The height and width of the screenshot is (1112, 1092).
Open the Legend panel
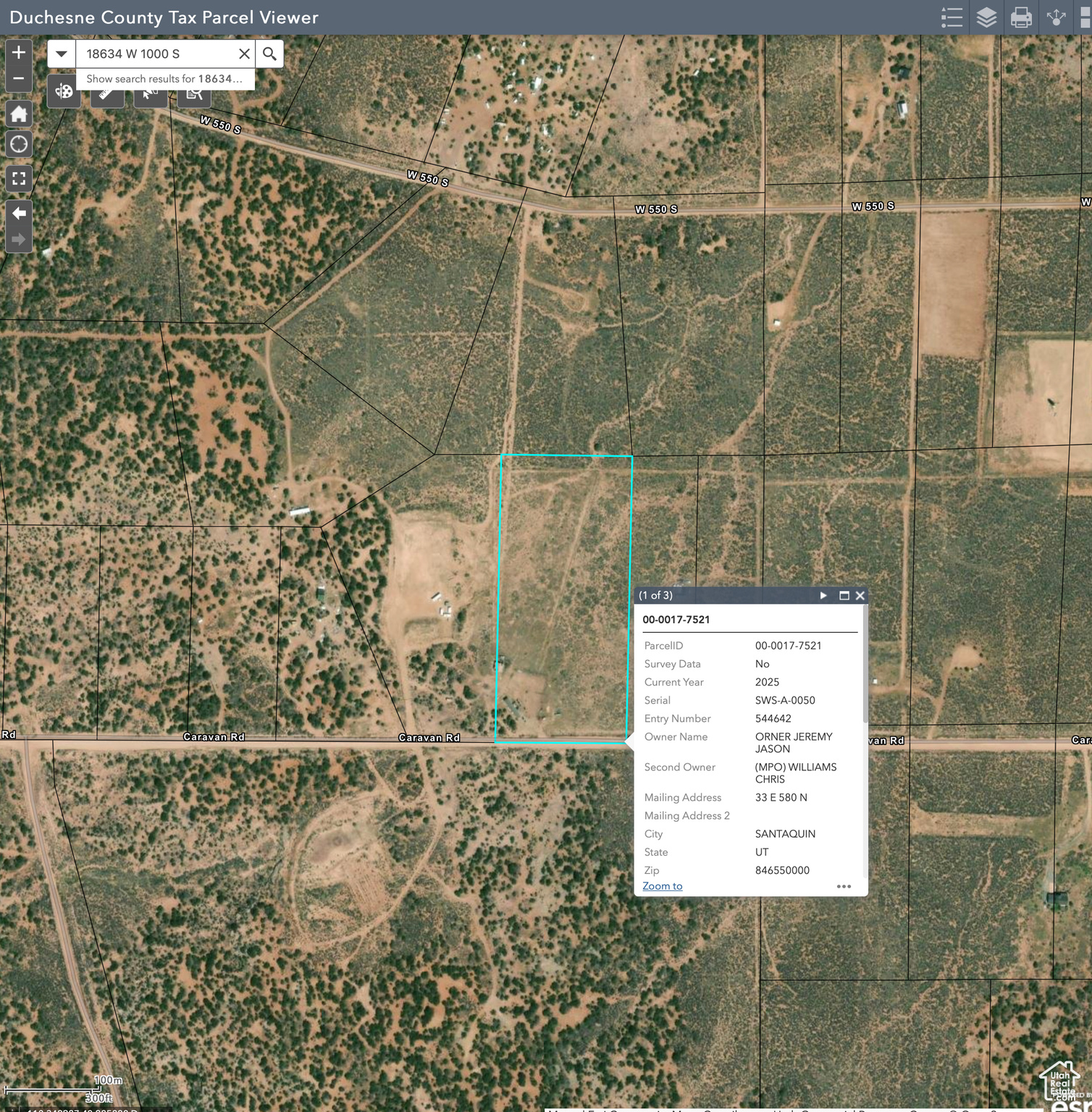coord(952,17)
